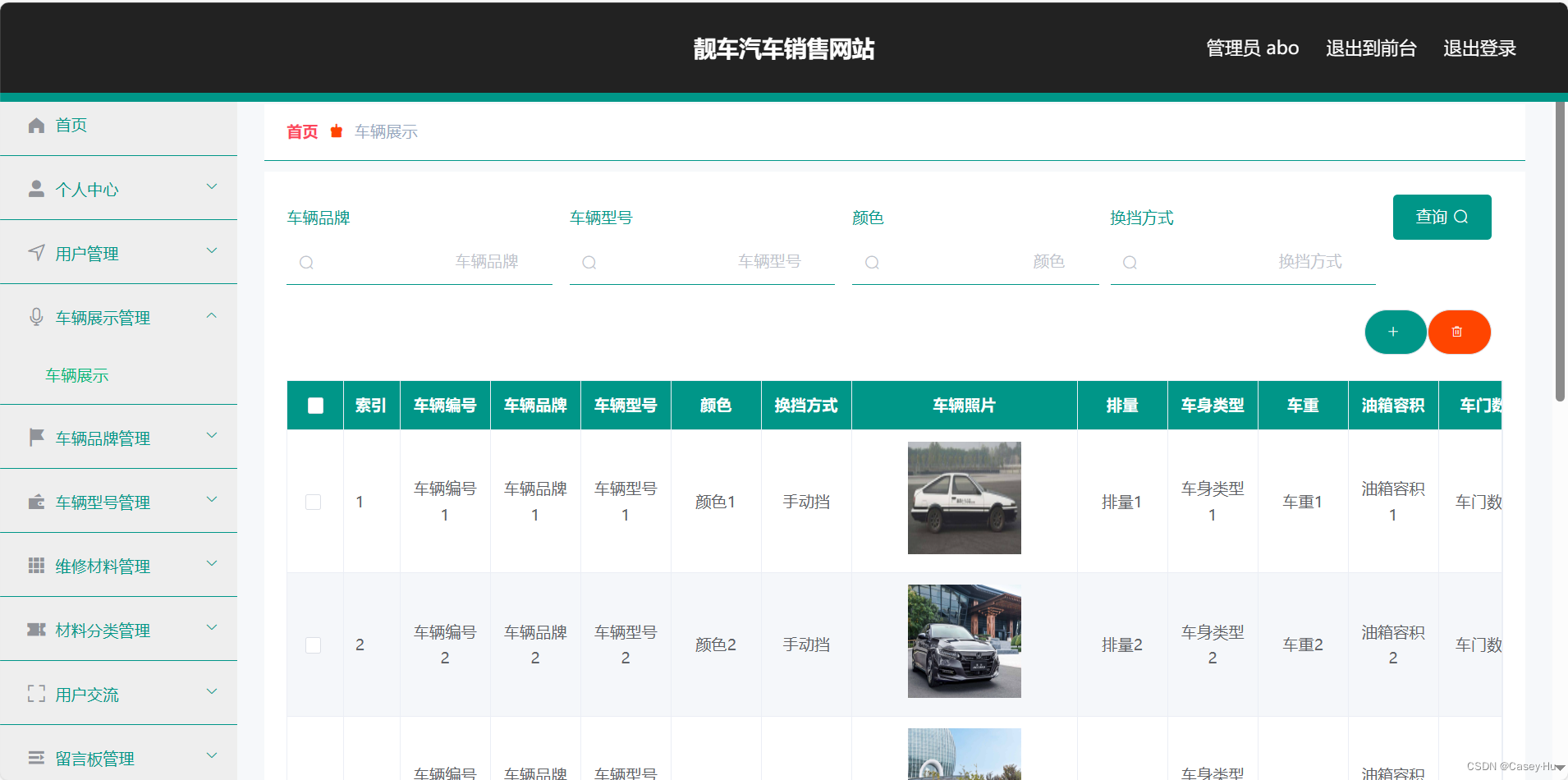
Task: Click the black car photo in row 2
Action: 964,641
